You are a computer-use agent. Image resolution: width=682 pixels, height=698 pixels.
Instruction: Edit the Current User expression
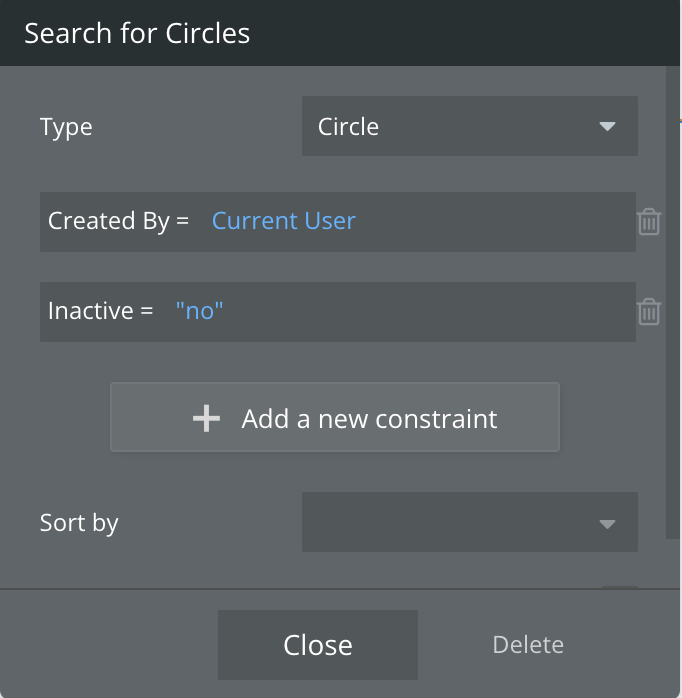pyautogui.click(x=283, y=221)
